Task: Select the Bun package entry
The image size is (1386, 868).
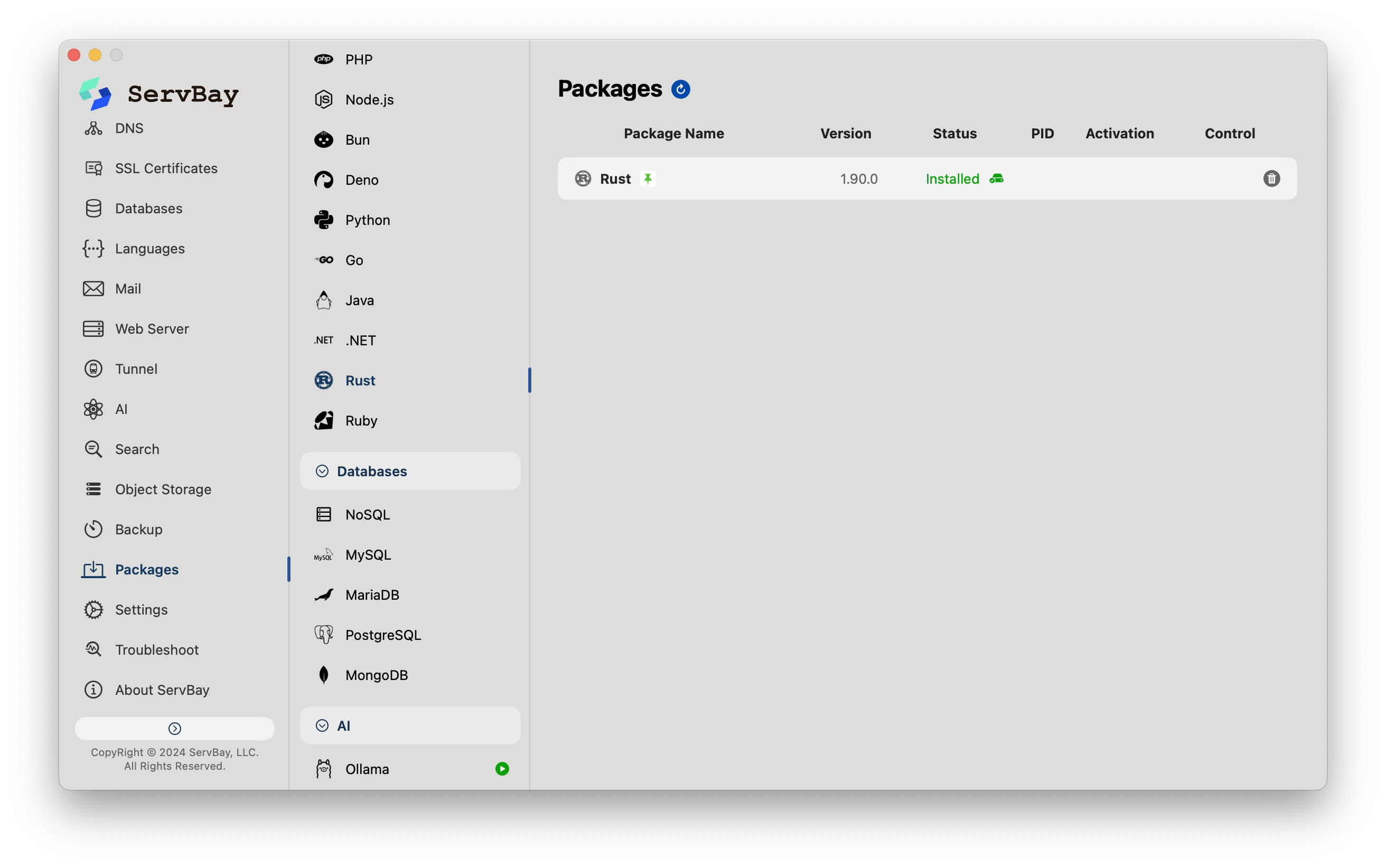Action: (357, 139)
